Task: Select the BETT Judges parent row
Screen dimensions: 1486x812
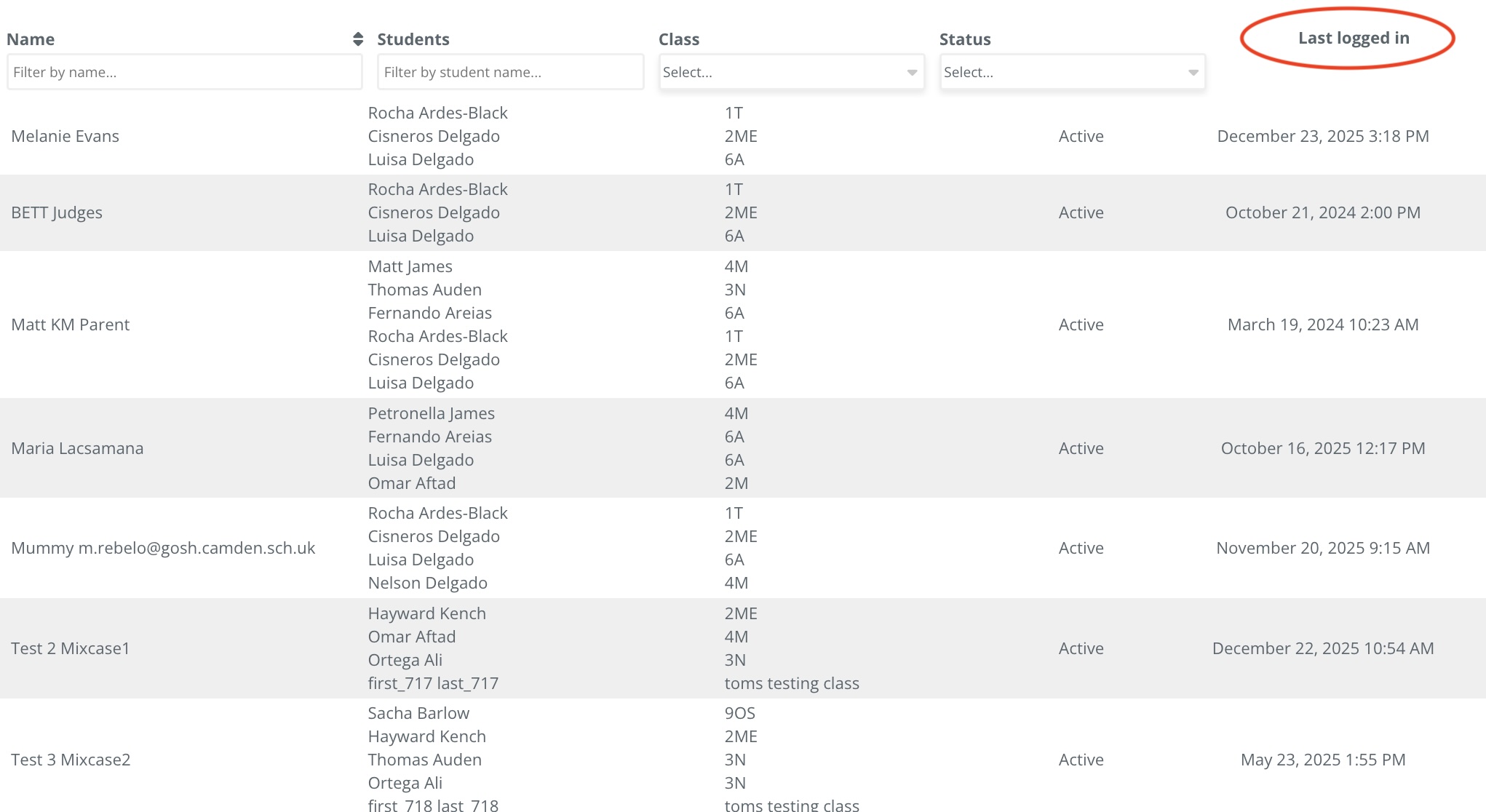Action: point(57,212)
